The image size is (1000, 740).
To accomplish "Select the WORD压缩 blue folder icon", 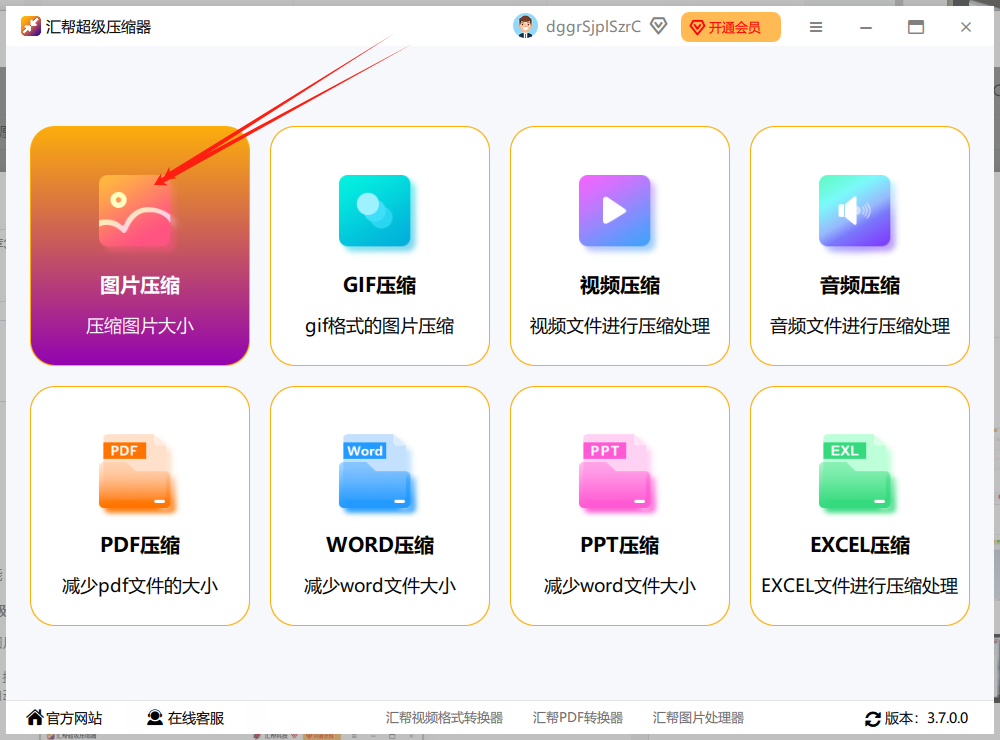I will pyautogui.click(x=375, y=472).
